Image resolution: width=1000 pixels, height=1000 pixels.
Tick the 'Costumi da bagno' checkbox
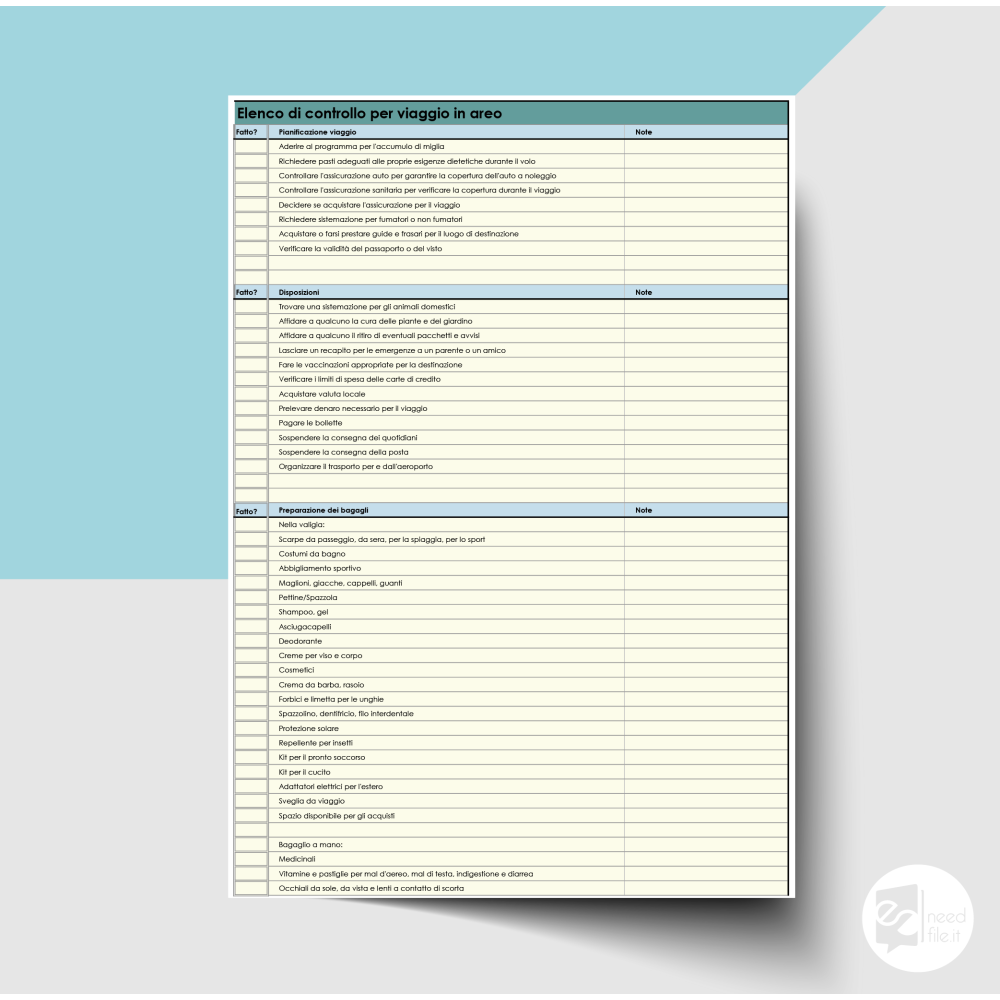point(251,554)
